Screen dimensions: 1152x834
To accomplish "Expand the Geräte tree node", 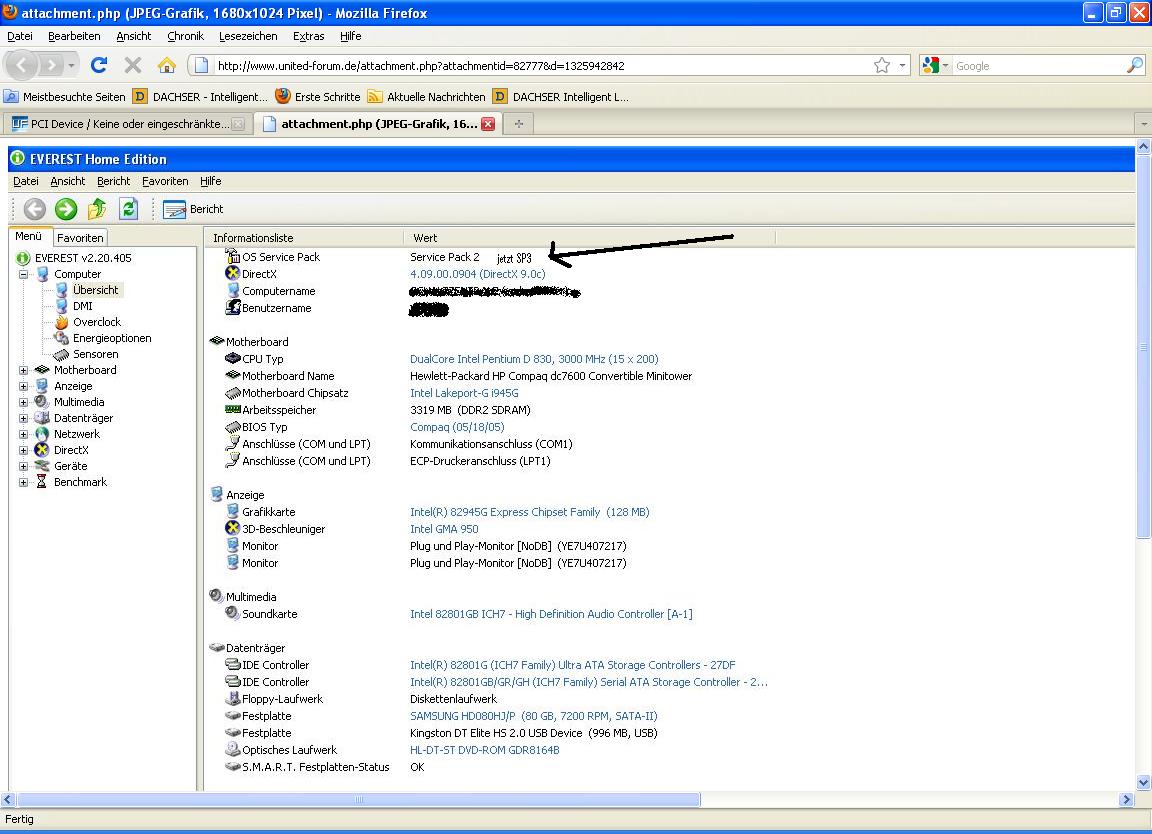I will pyautogui.click(x=24, y=467).
